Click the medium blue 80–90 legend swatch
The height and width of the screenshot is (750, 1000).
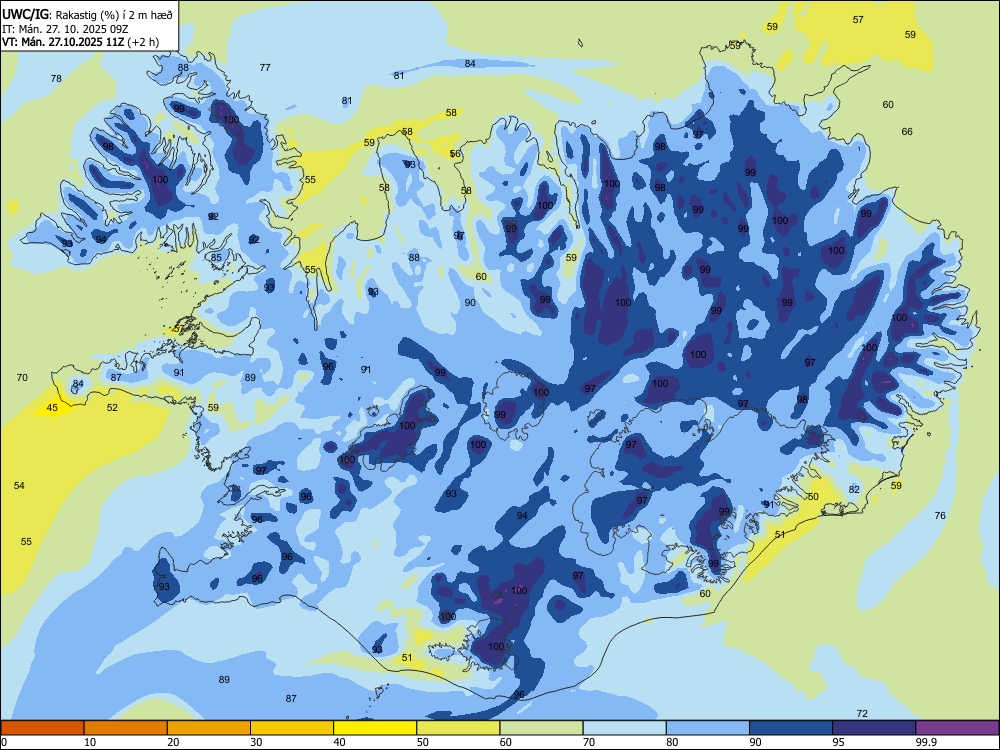coord(708,728)
